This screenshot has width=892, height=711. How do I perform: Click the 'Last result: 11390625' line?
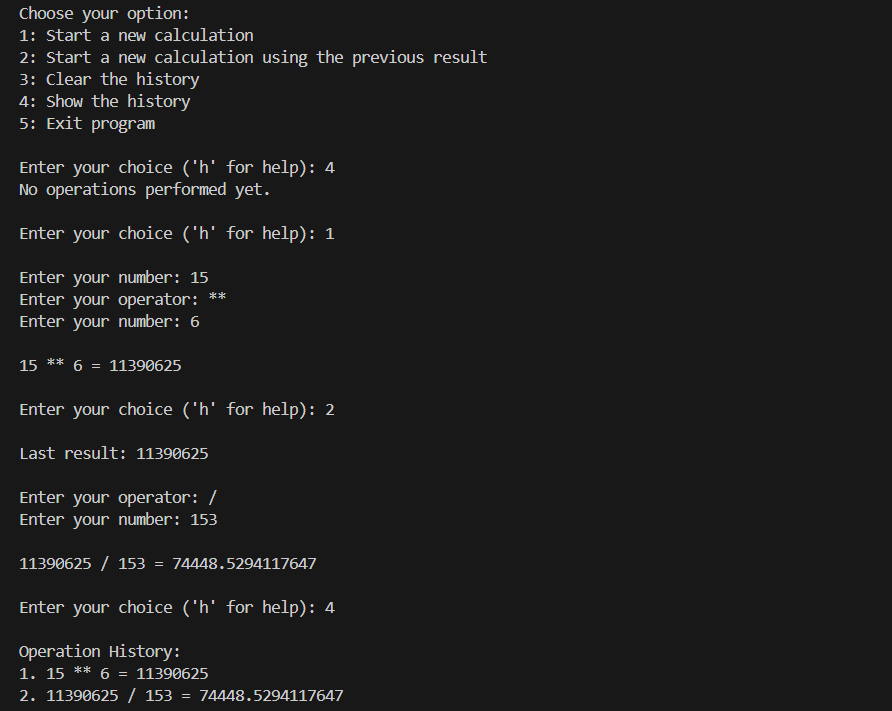point(114,454)
